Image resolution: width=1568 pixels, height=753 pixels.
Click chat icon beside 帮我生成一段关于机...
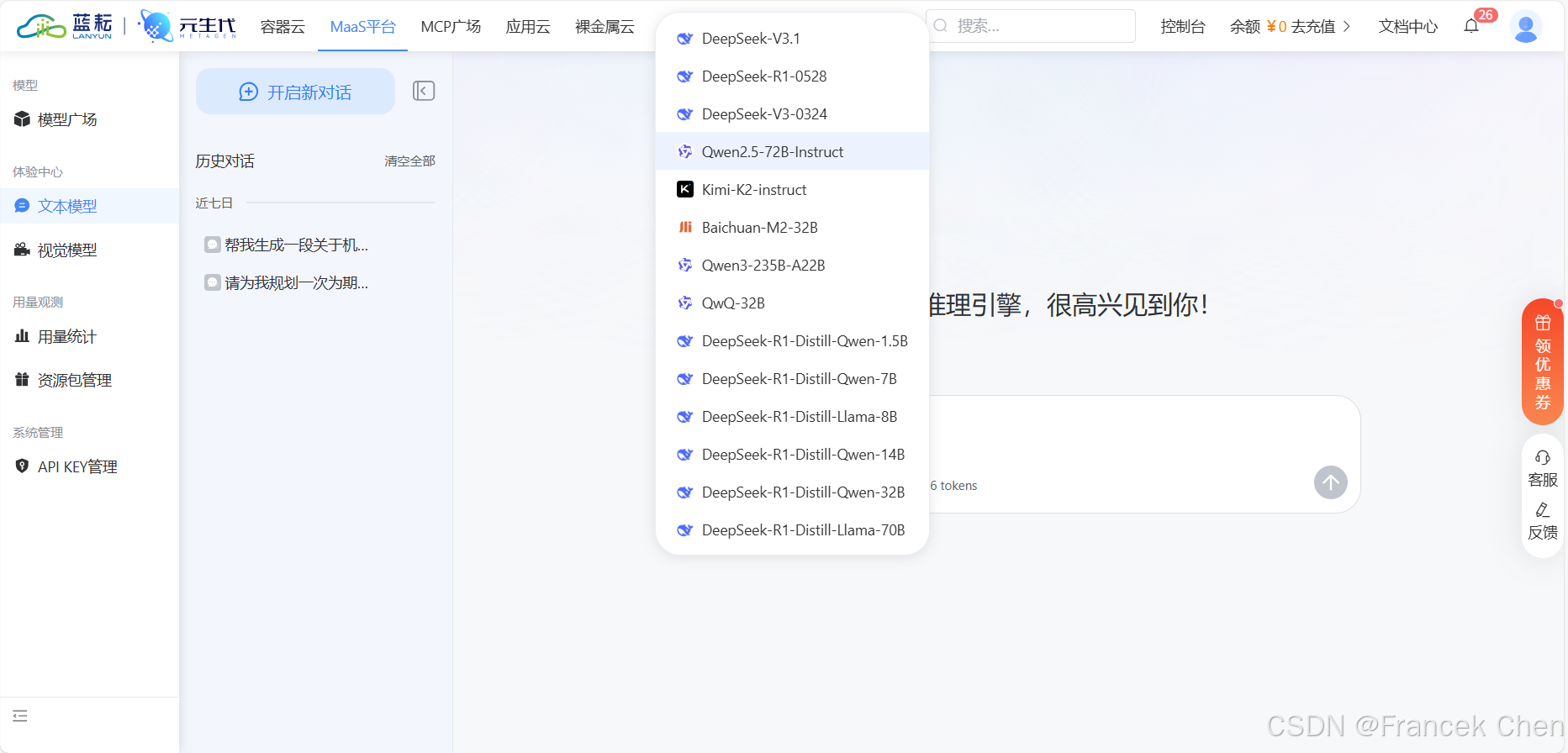213,245
